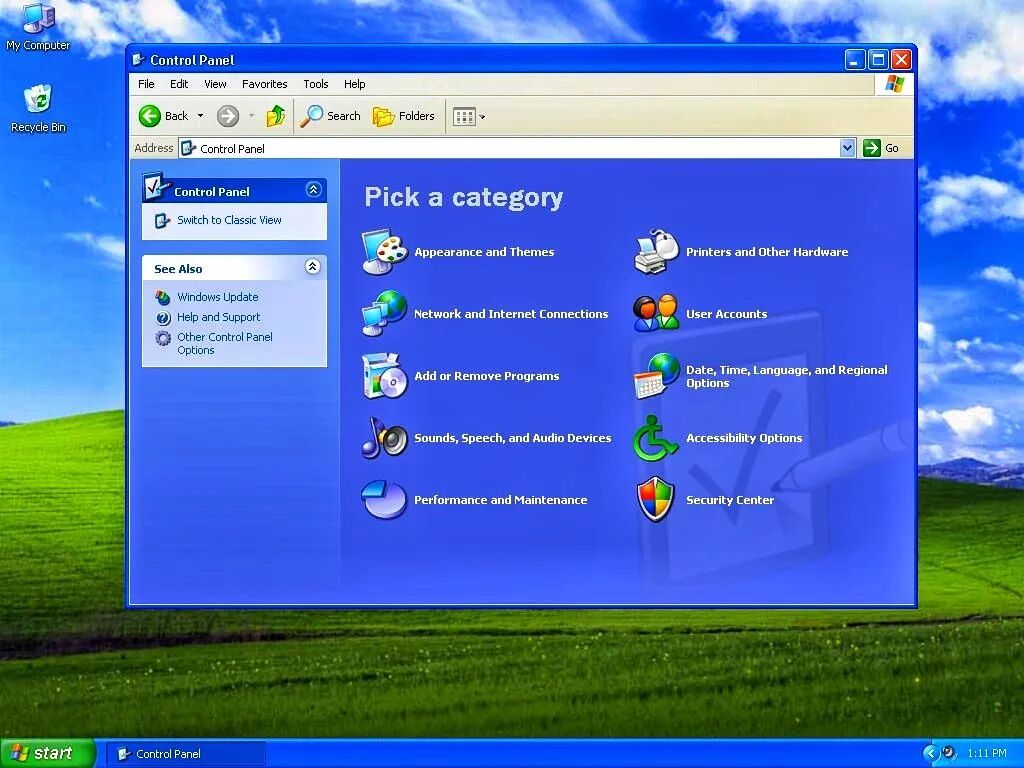Screen dimensions: 1024x768
Task: Toggle the Folders pane button
Action: [x=404, y=116]
